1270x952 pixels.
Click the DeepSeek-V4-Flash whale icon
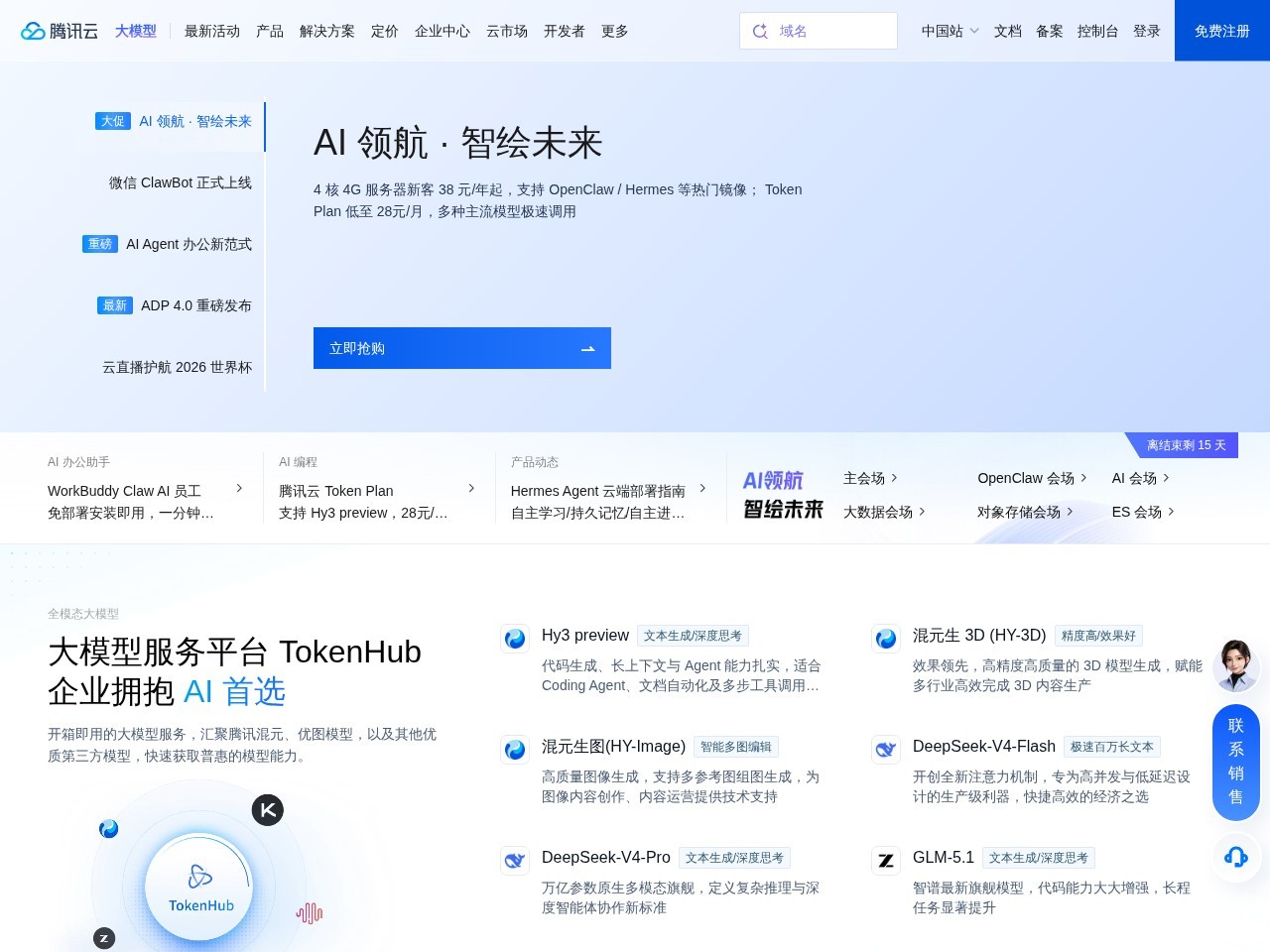pos(886,750)
